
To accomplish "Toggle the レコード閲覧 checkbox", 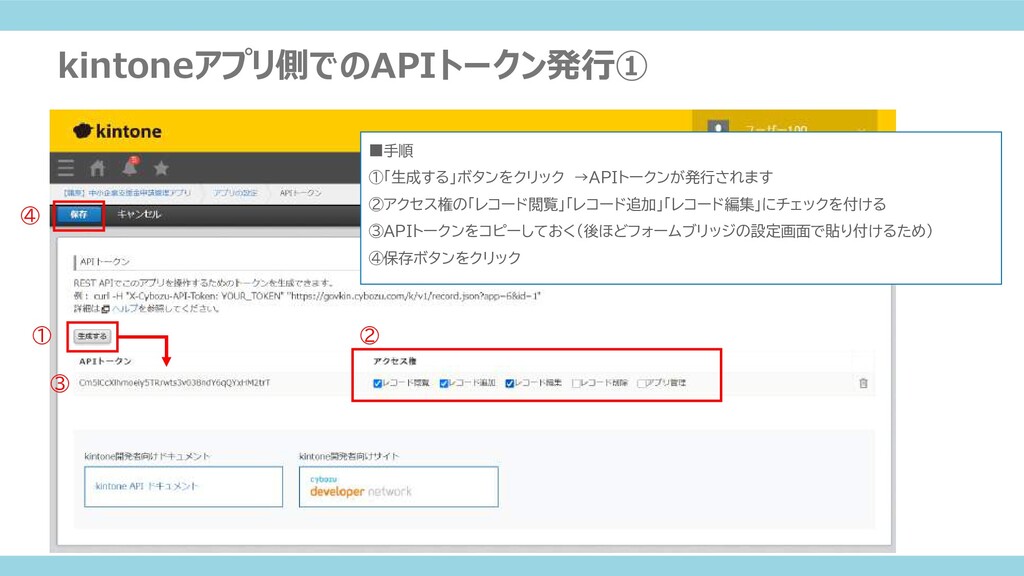I will point(377,383).
